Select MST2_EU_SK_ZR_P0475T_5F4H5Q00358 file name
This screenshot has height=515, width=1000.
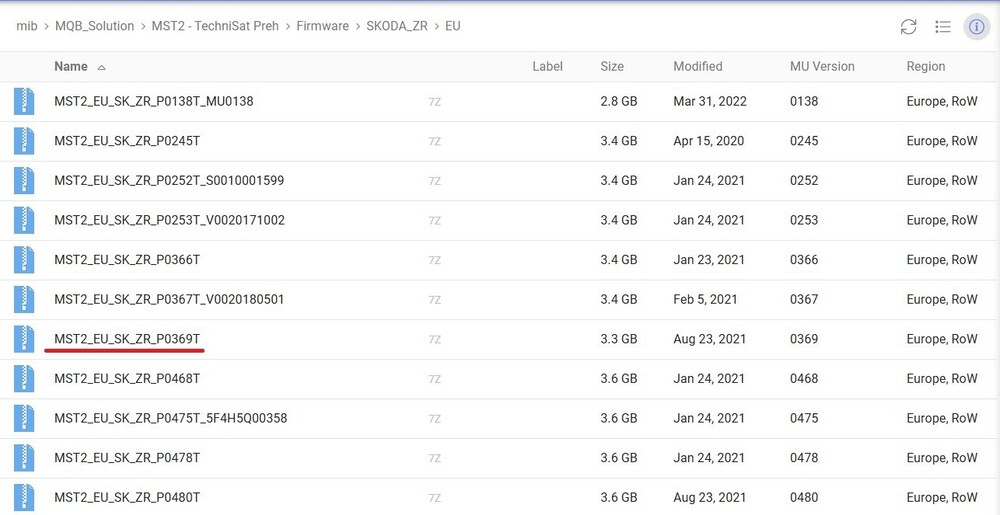pos(170,418)
